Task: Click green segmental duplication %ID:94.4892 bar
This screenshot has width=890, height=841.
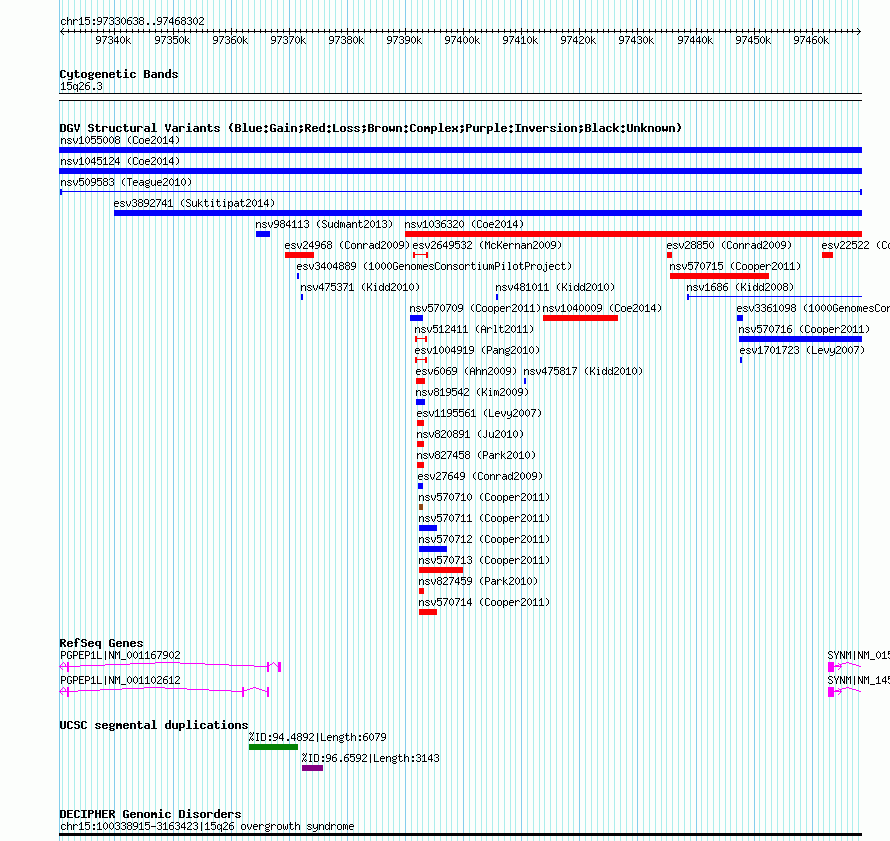Action: tap(273, 747)
